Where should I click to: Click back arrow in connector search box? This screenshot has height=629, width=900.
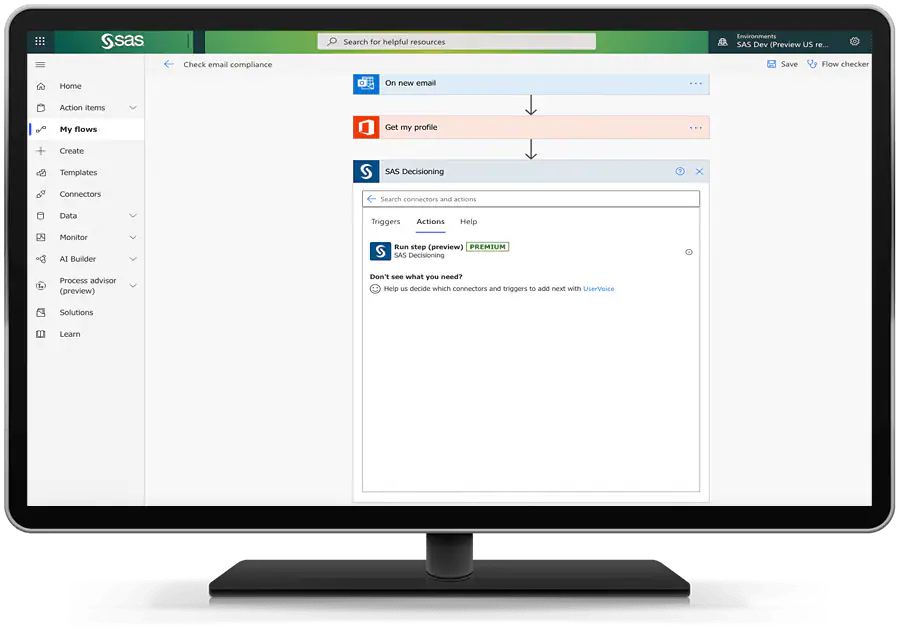click(x=371, y=199)
